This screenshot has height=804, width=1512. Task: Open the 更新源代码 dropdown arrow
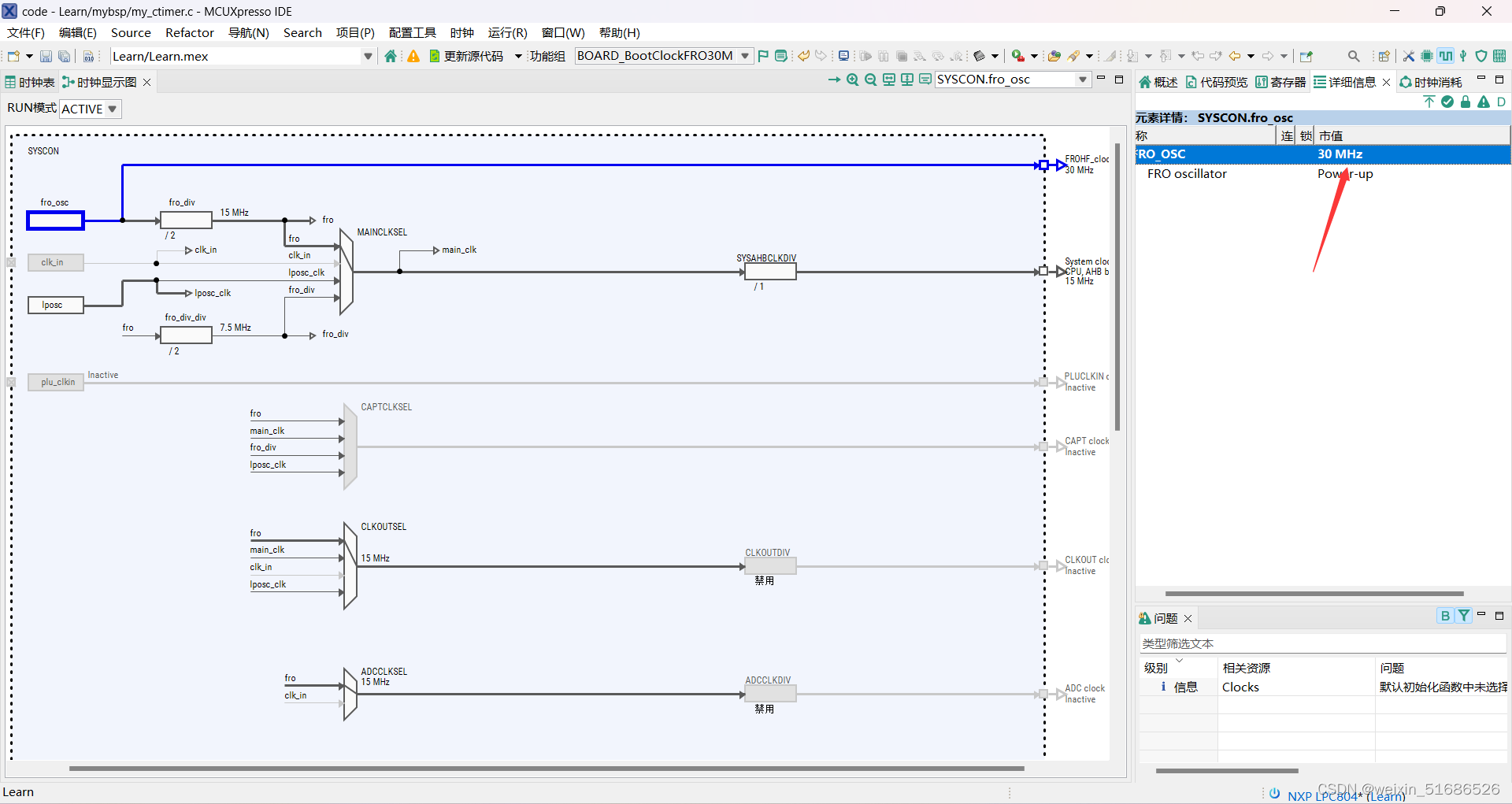point(518,56)
